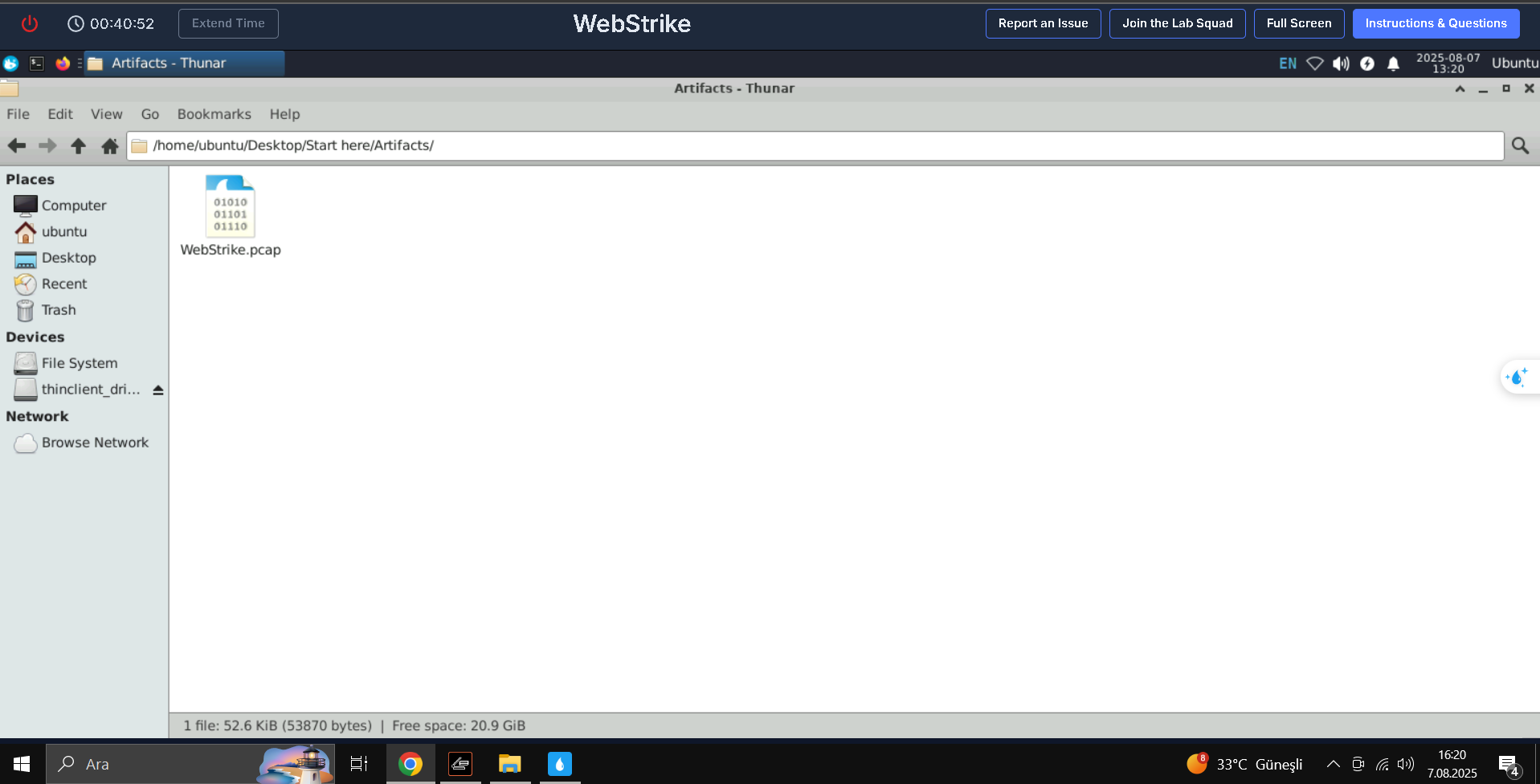Open the Go menu
This screenshot has height=784, width=1540.
(x=150, y=114)
